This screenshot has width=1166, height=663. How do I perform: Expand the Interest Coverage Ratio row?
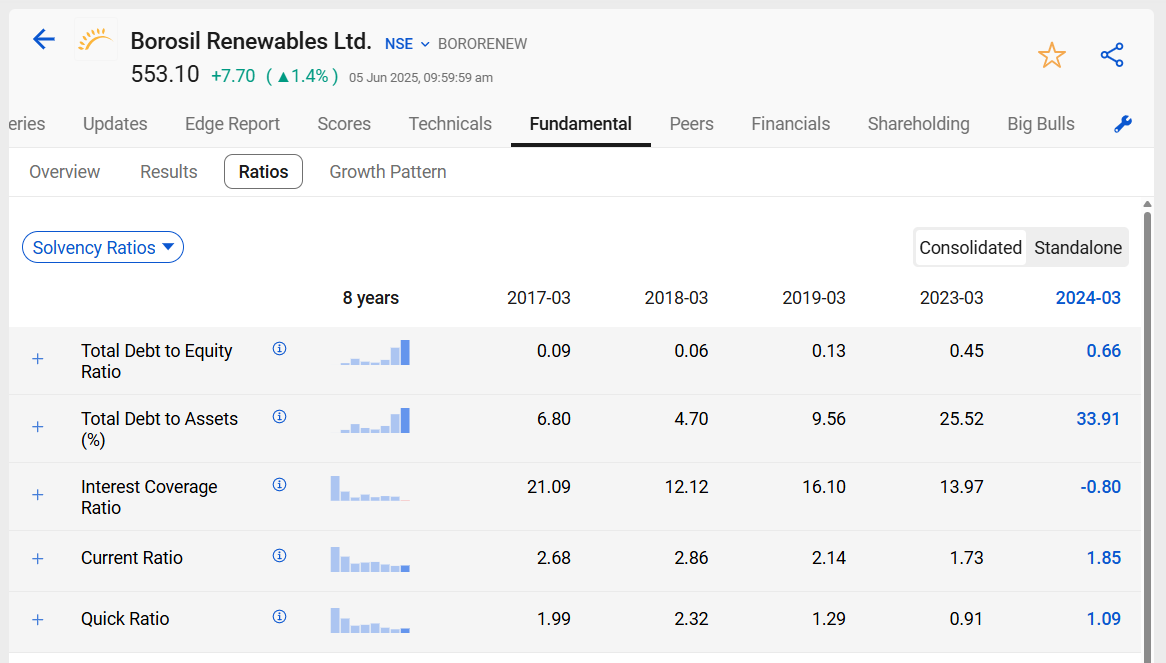38,495
